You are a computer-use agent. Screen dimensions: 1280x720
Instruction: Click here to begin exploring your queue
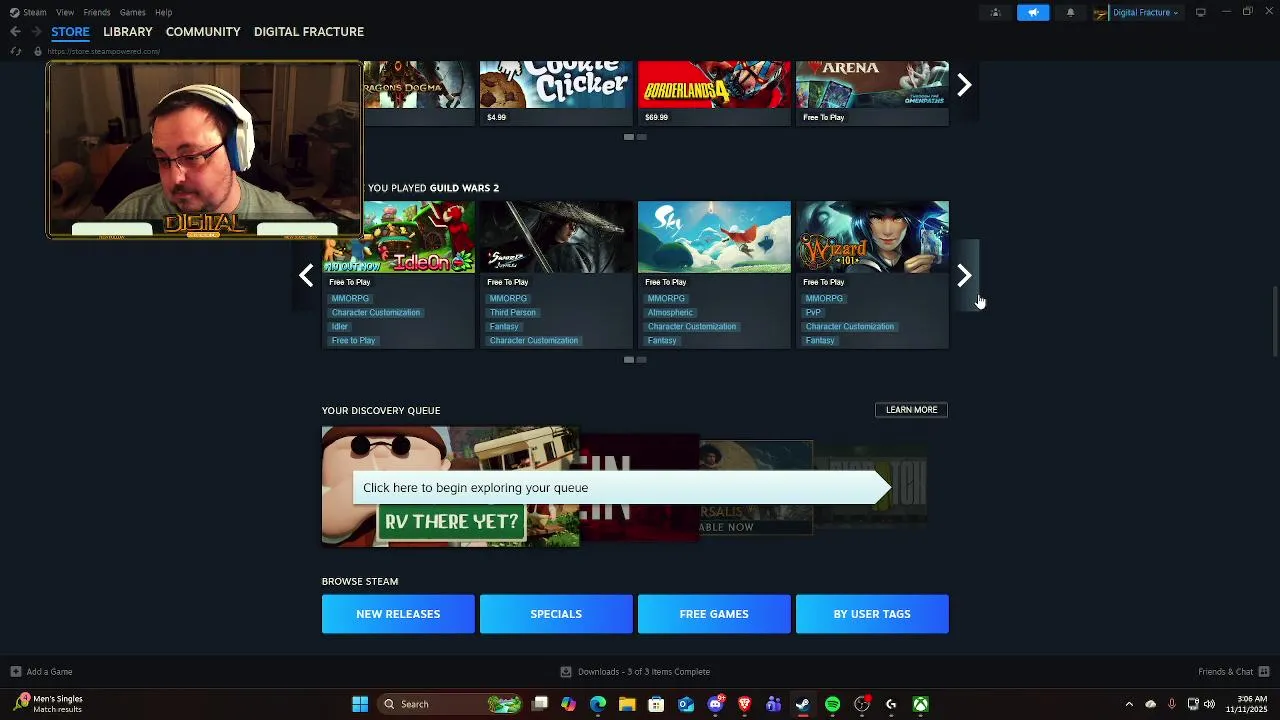click(621, 488)
